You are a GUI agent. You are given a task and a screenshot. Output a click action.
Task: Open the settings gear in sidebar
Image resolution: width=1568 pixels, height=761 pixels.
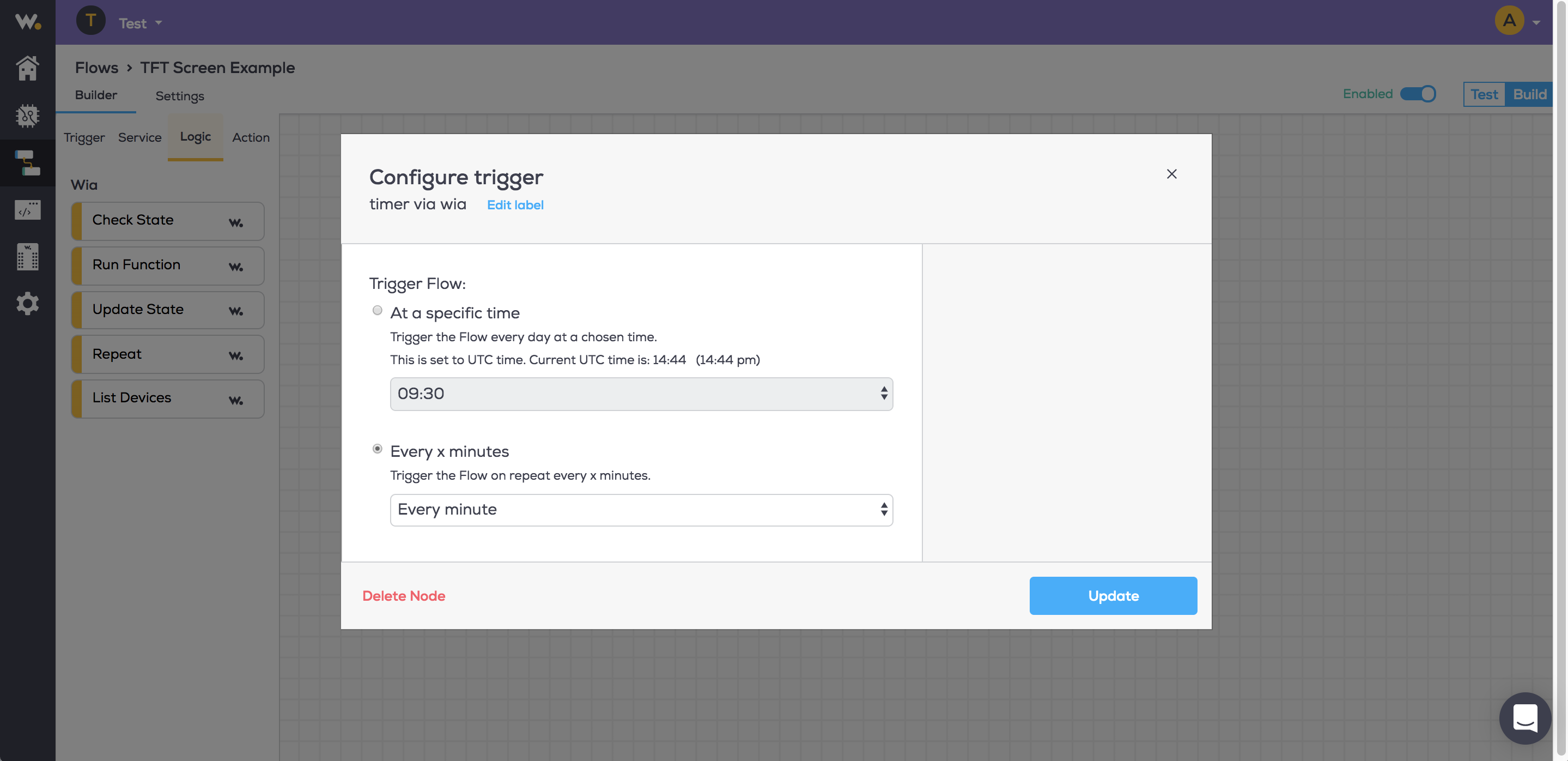point(27,303)
